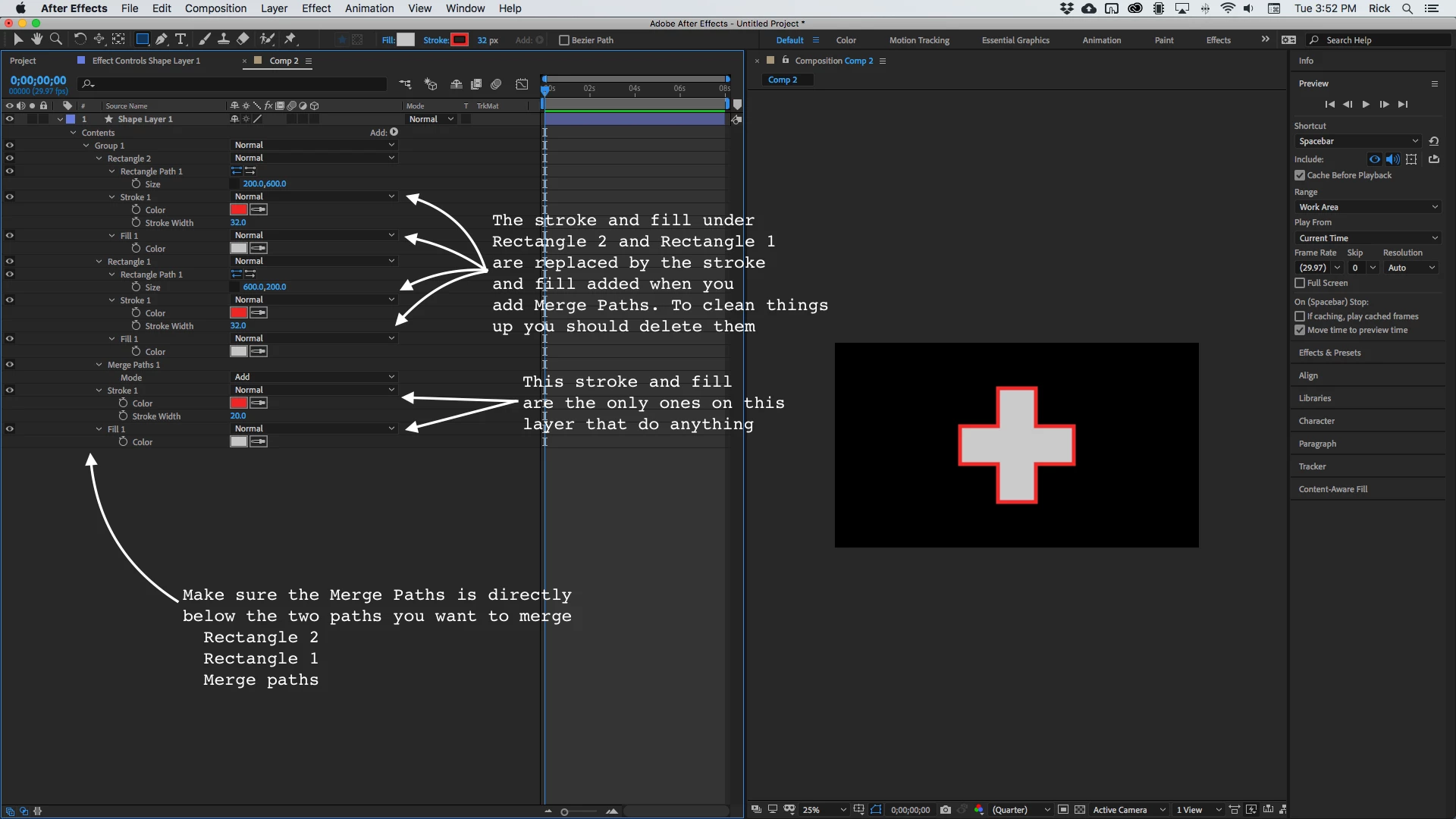Open the Effect menu
Image resolution: width=1456 pixels, height=819 pixels.
(316, 8)
